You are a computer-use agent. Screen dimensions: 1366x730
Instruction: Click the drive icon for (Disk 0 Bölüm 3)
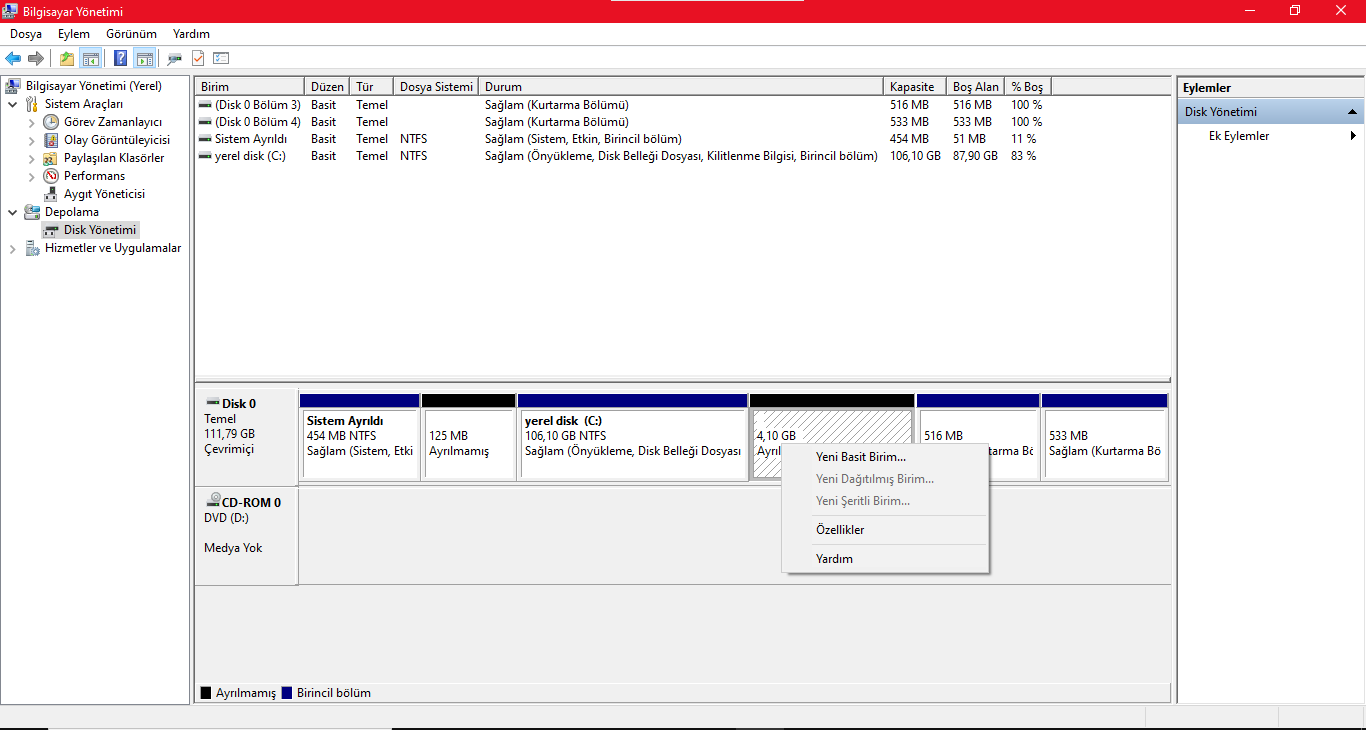tap(205, 105)
